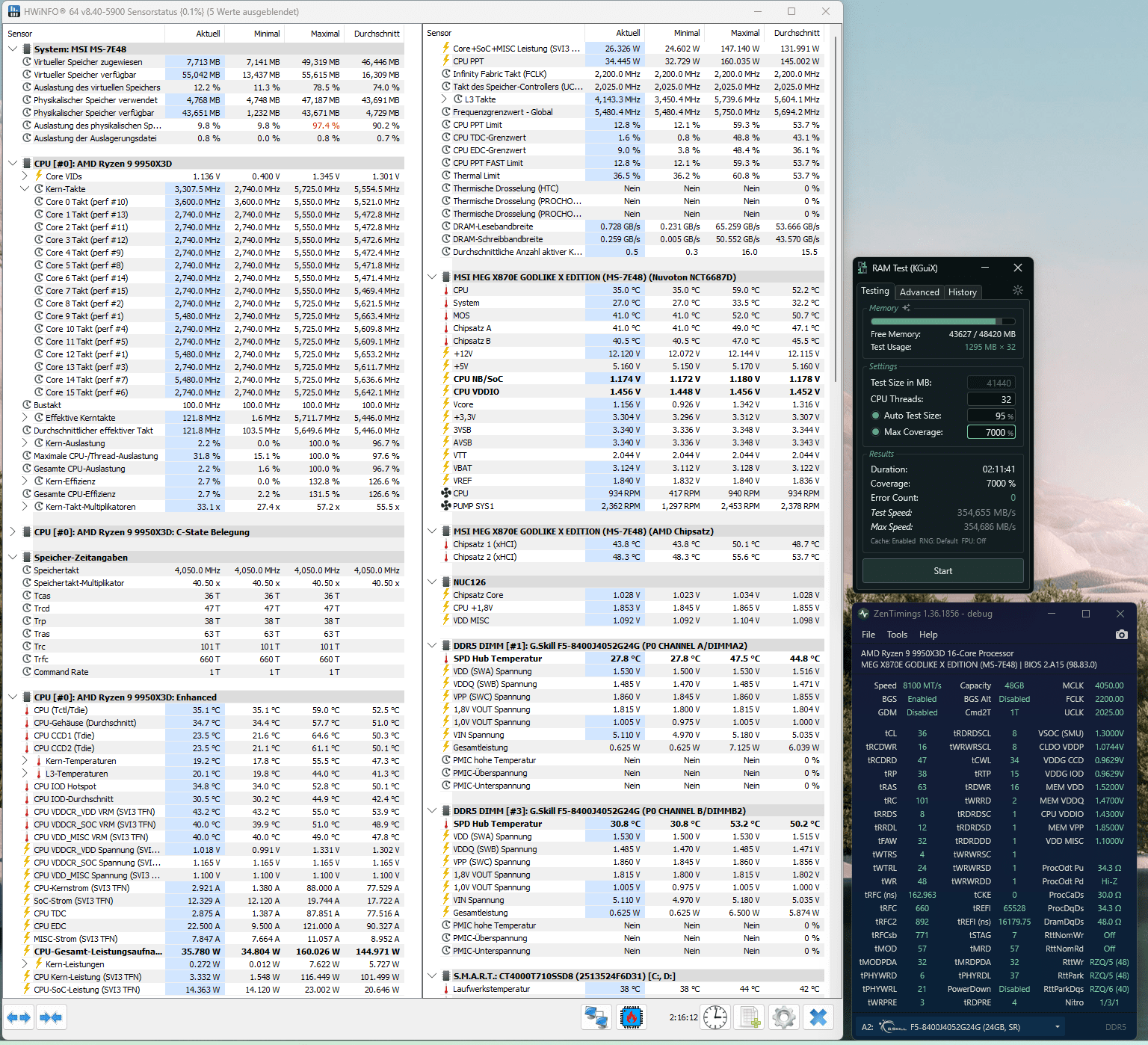The width and height of the screenshot is (1148, 1045).
Task: Click the CPU Threads input field
Action: point(991,399)
